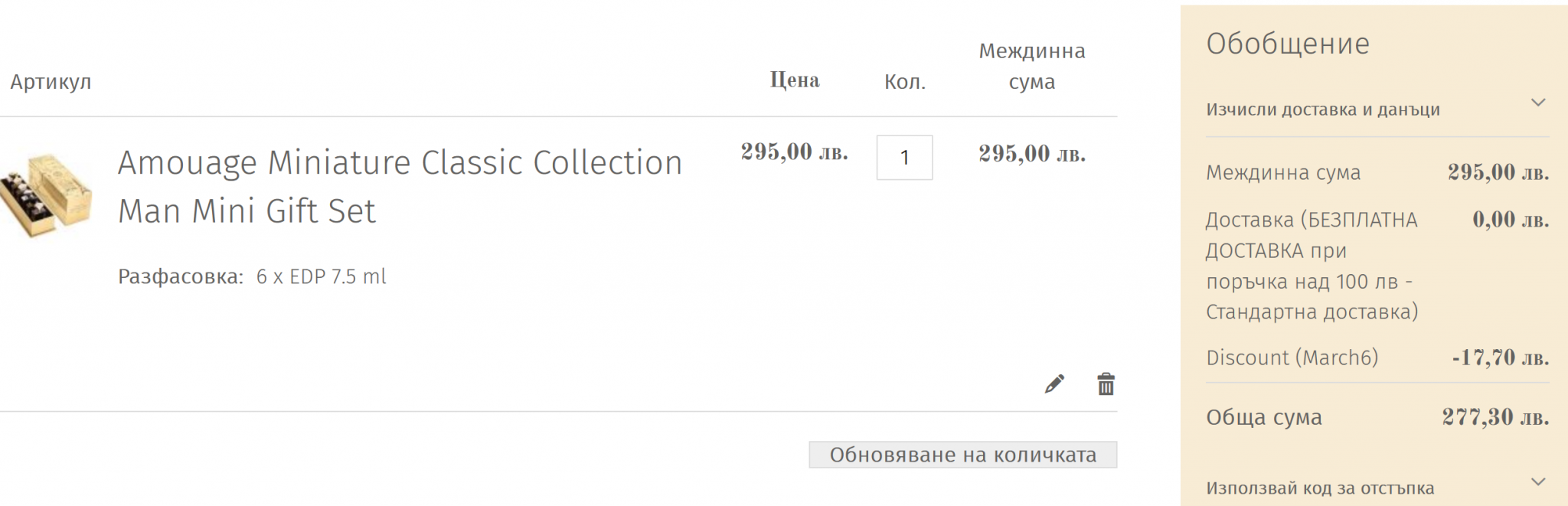Expand the Използвай код за отстъпка section
1568x506 pixels.
(x=1320, y=488)
